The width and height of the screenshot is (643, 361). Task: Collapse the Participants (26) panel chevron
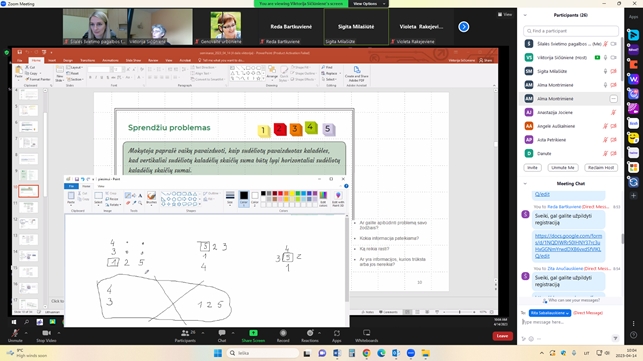point(525,15)
